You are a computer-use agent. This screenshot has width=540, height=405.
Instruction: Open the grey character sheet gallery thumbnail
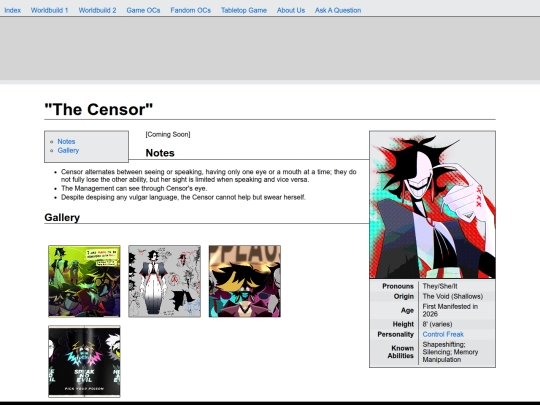point(165,281)
